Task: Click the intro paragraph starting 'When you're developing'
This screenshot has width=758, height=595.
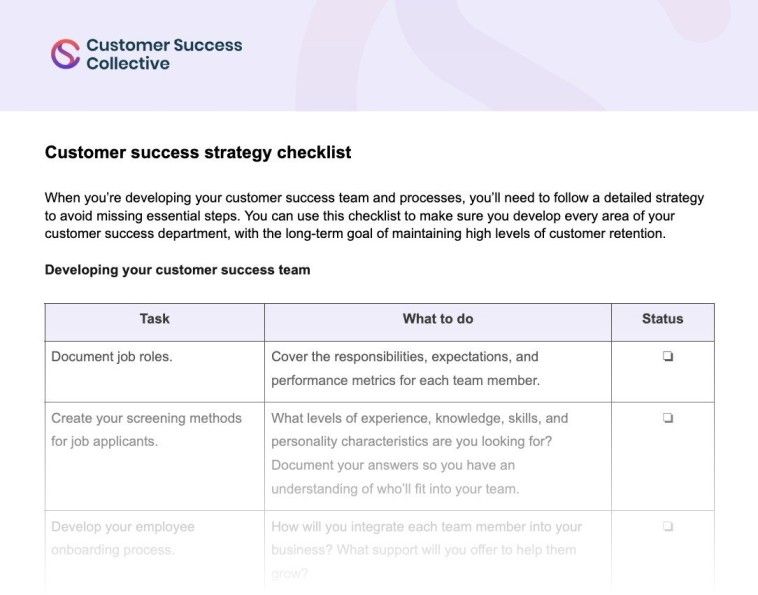Action: (374, 216)
